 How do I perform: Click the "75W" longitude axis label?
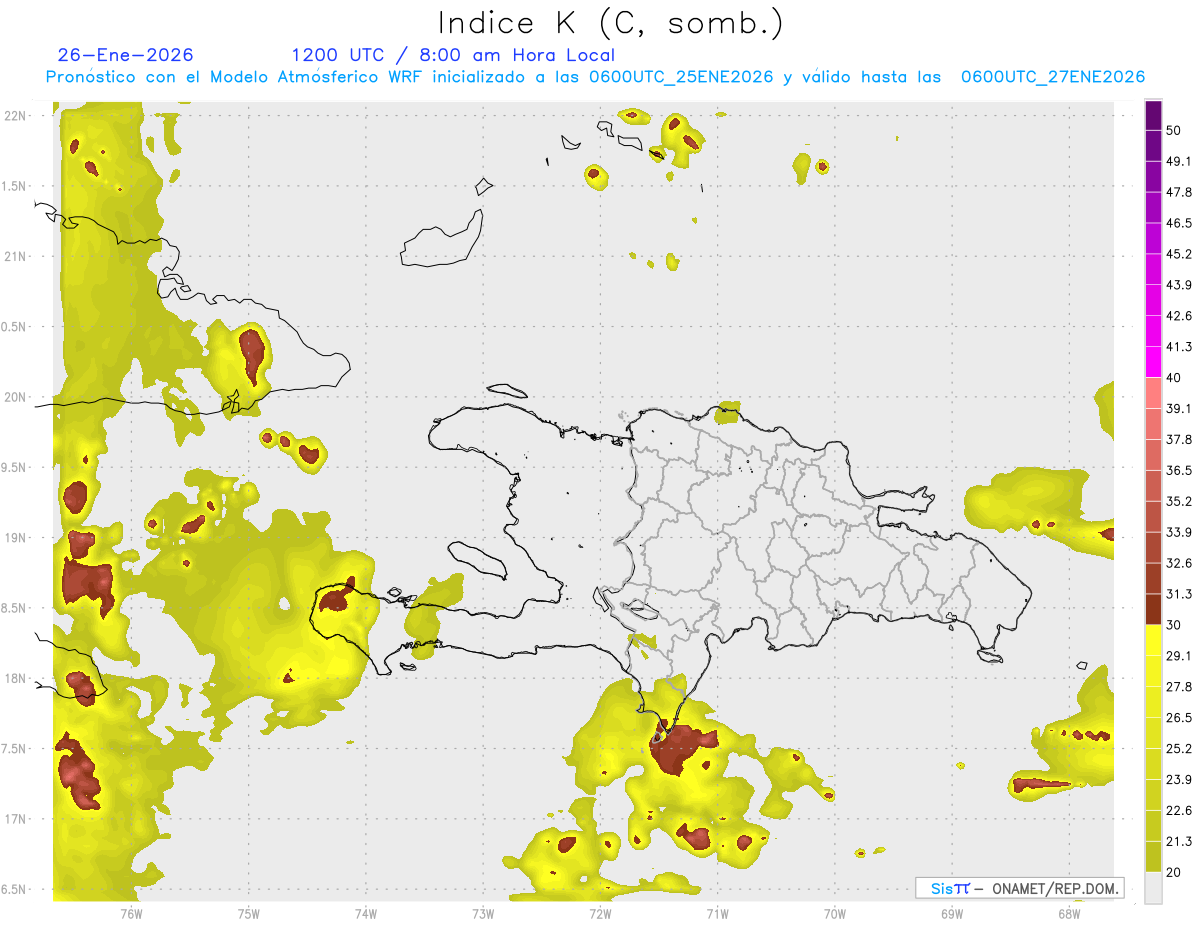249,913
